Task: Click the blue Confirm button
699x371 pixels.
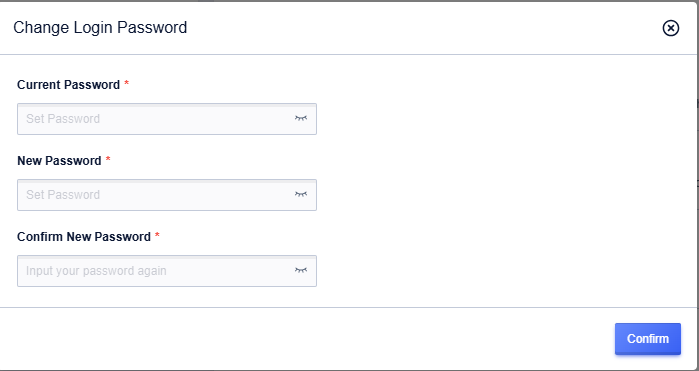Action: pyautogui.click(x=648, y=339)
